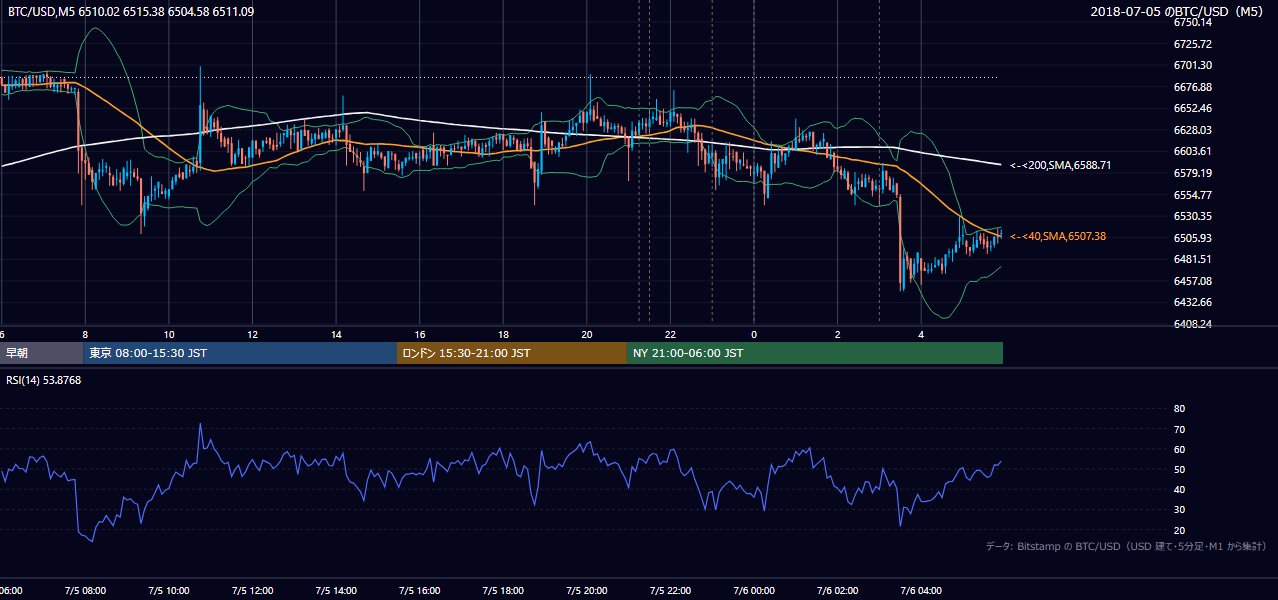Click hour label 0 under the price chart

tap(754, 334)
